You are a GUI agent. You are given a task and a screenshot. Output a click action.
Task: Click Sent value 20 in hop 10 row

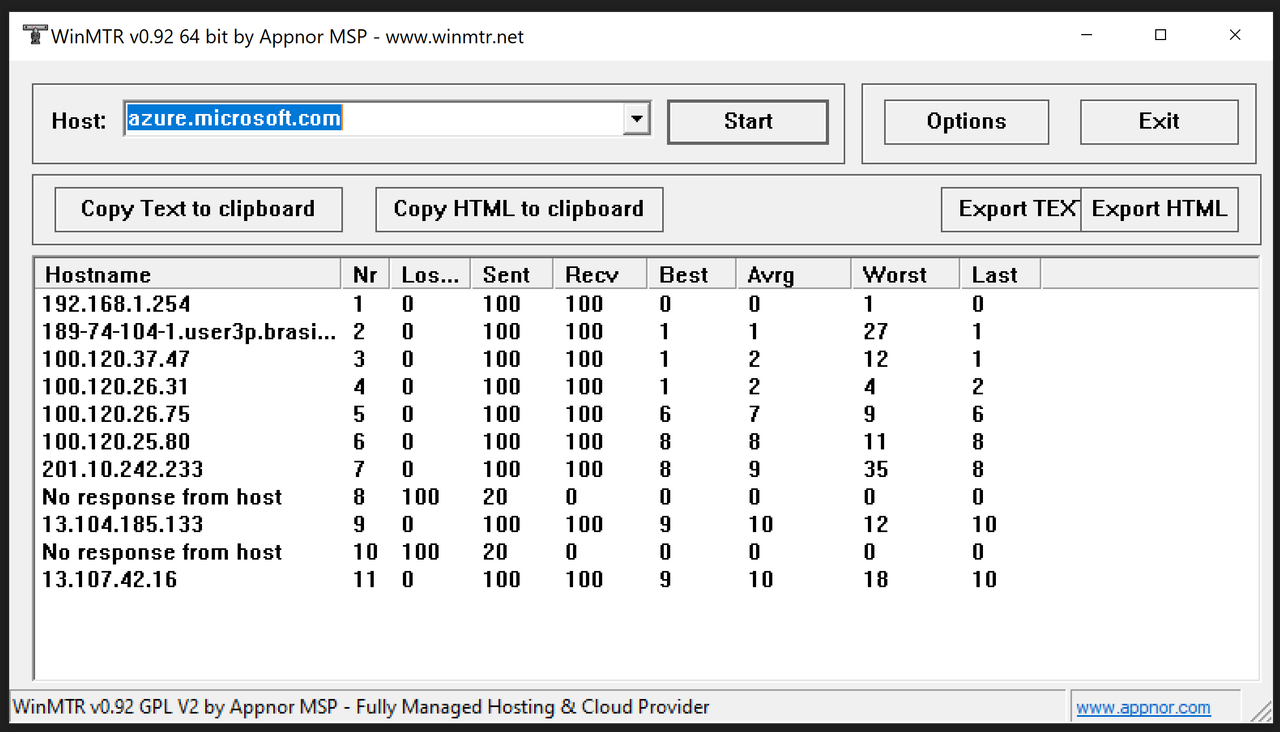494,552
